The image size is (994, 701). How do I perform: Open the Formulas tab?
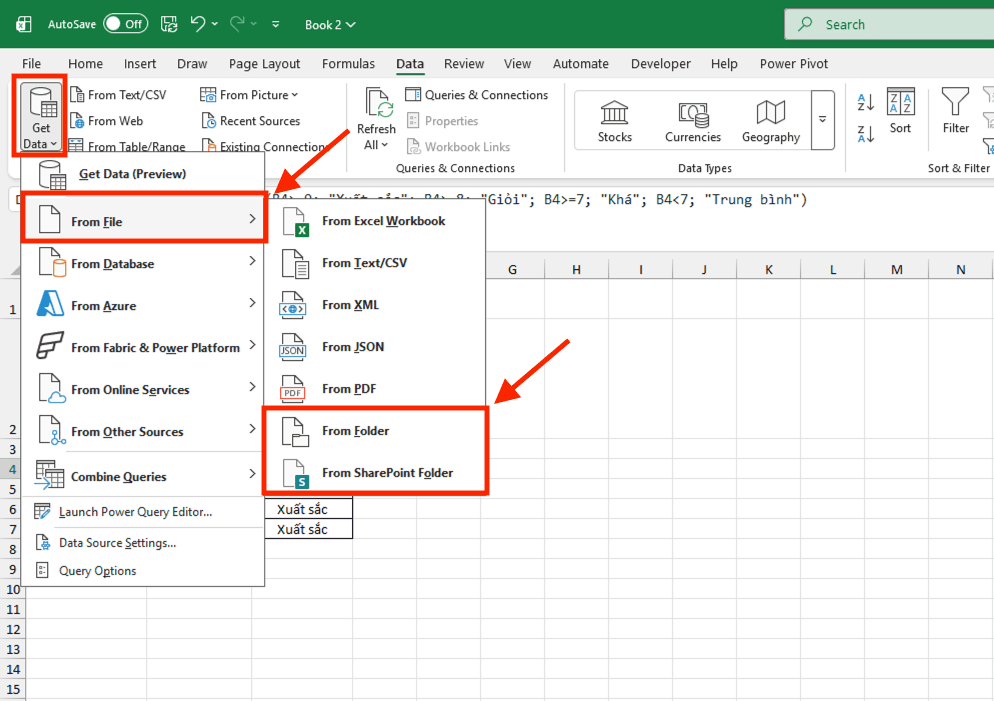[348, 63]
